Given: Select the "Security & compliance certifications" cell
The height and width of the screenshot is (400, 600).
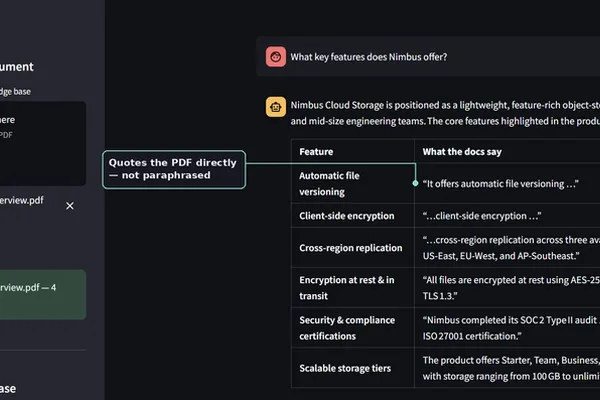Looking at the screenshot, I should coord(352,328).
